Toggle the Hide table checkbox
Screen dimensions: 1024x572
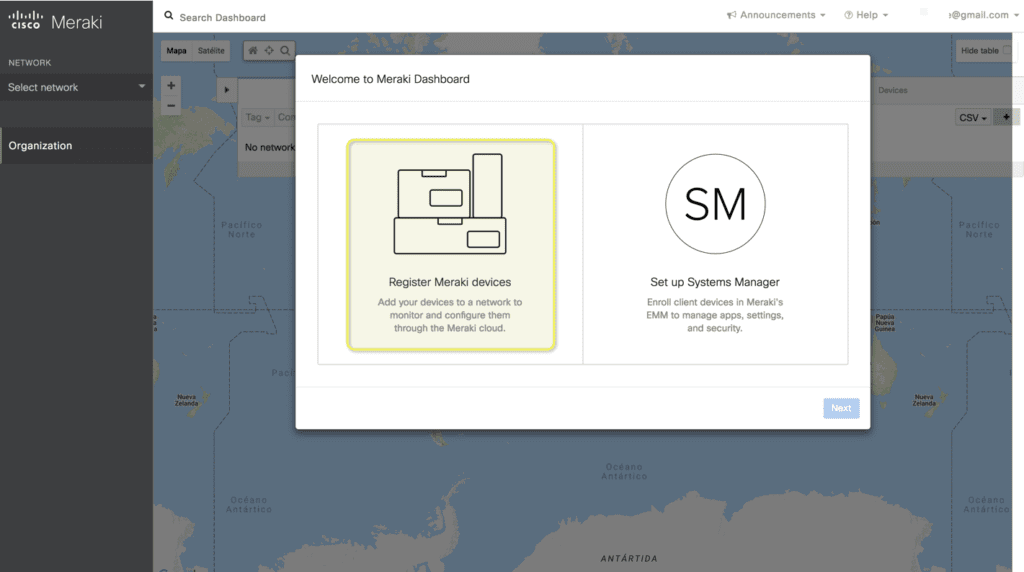pyautogui.click(x=1007, y=50)
